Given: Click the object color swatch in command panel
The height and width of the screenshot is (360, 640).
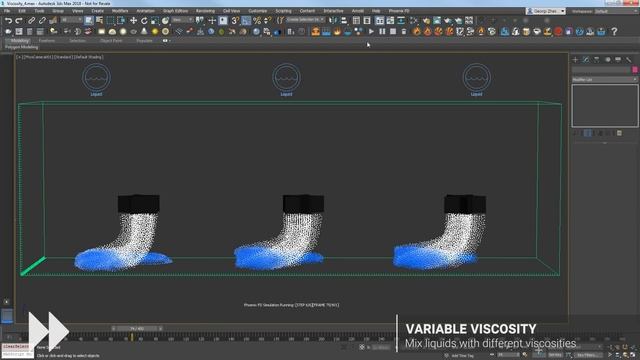Looking at the screenshot, I should [635, 70].
